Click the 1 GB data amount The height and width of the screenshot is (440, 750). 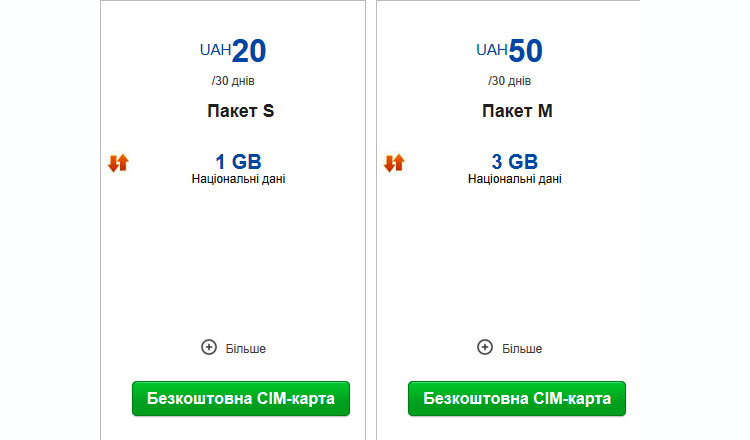[x=238, y=162]
